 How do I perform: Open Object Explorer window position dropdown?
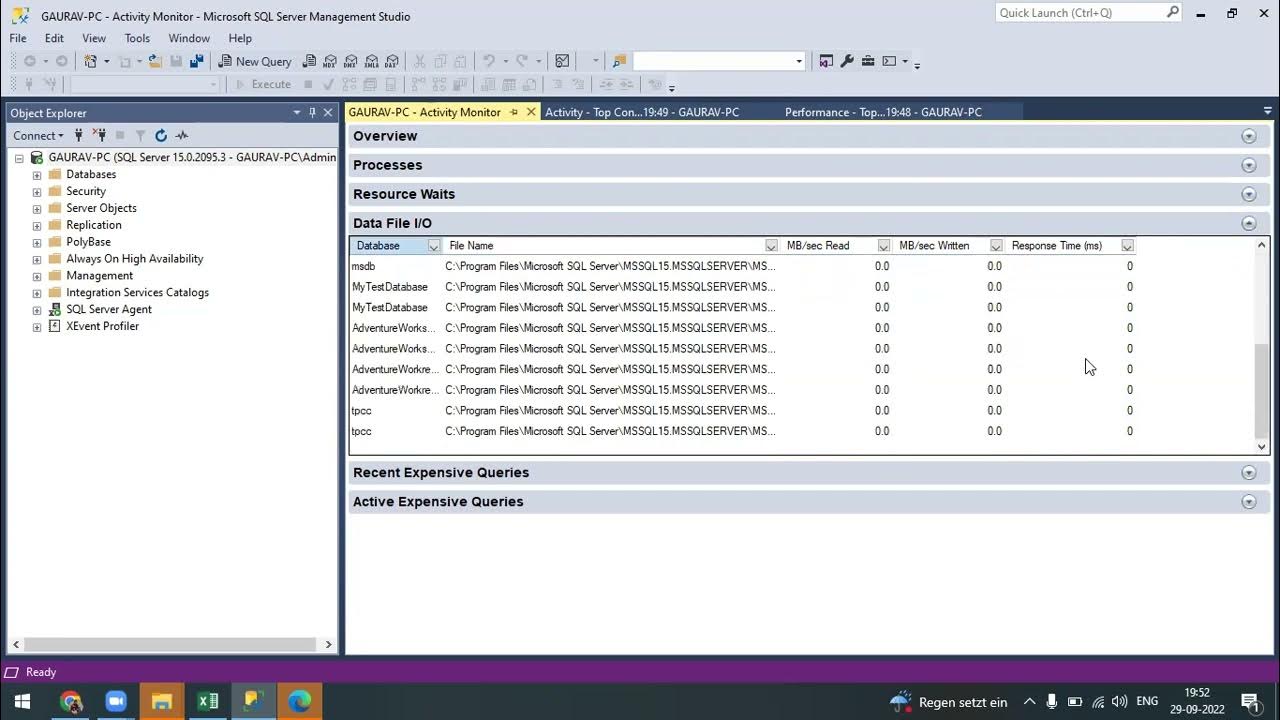coord(296,113)
